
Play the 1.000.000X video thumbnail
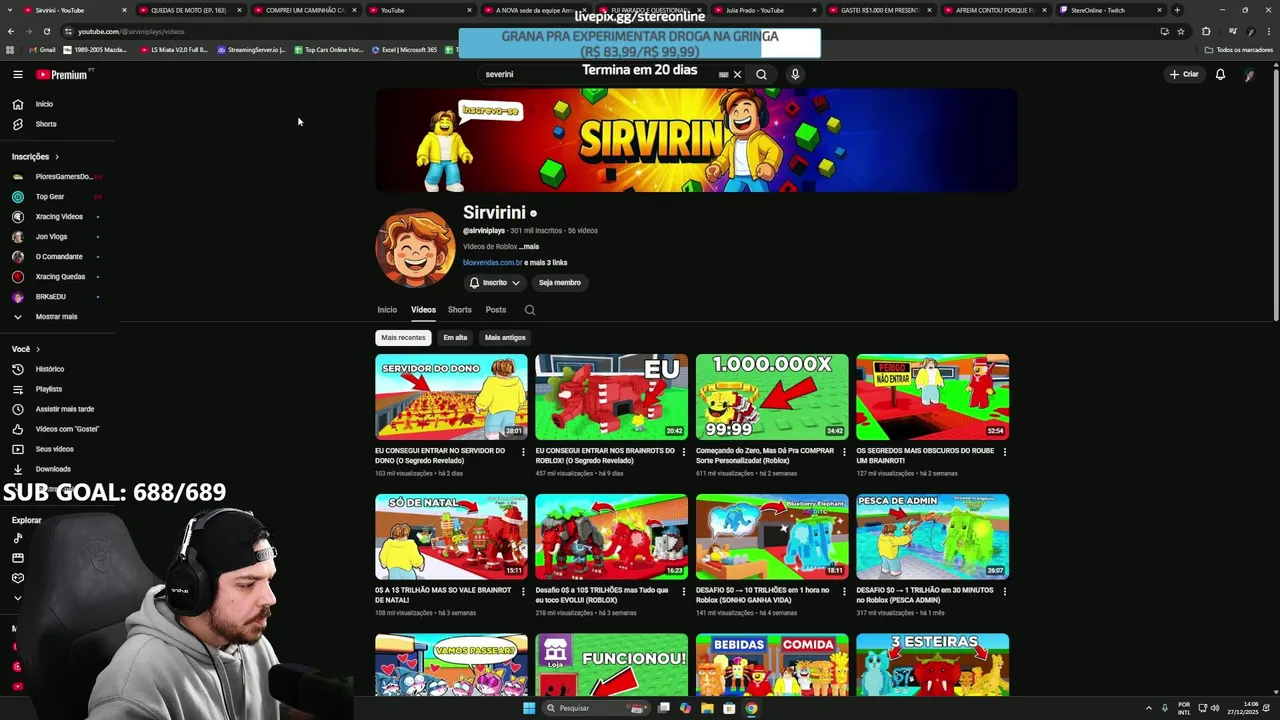coord(772,397)
